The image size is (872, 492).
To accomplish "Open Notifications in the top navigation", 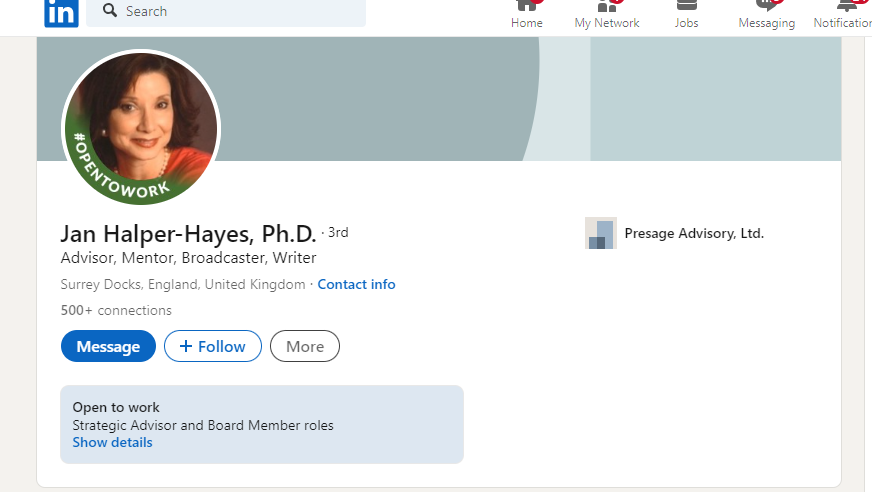I will click(843, 15).
